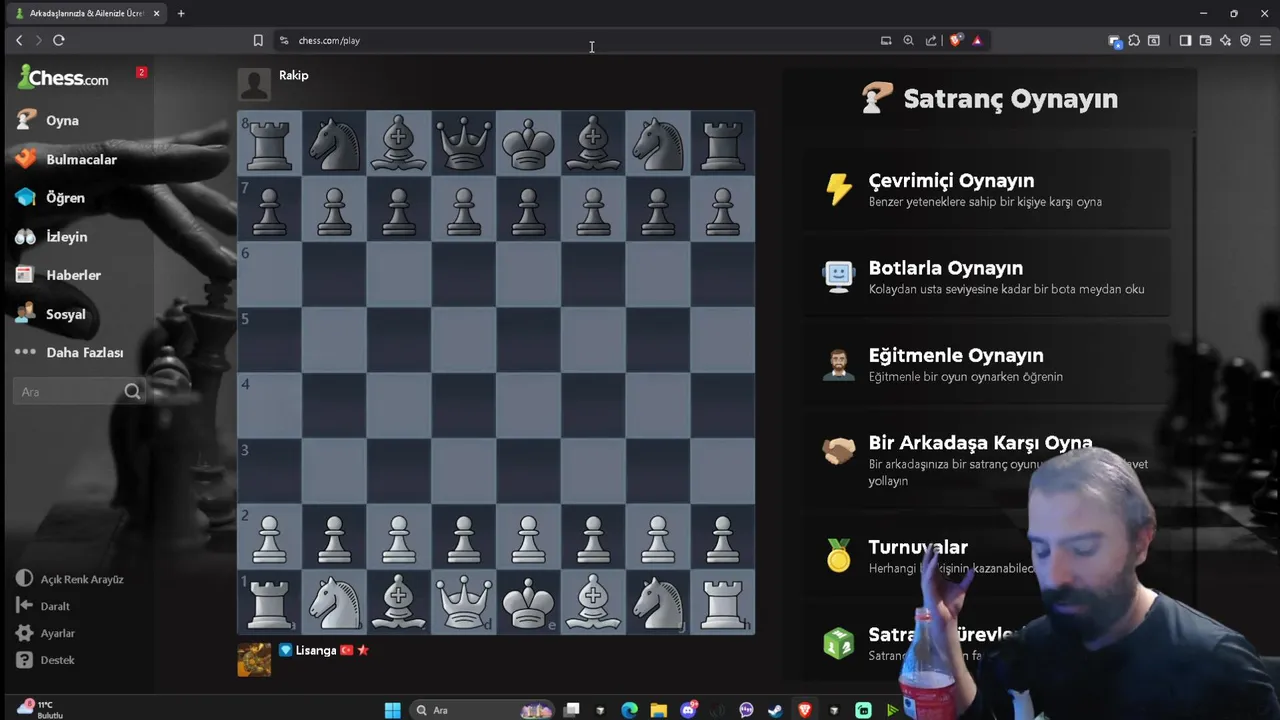Toggle Brave browser sidebar panel

click(x=1185, y=40)
